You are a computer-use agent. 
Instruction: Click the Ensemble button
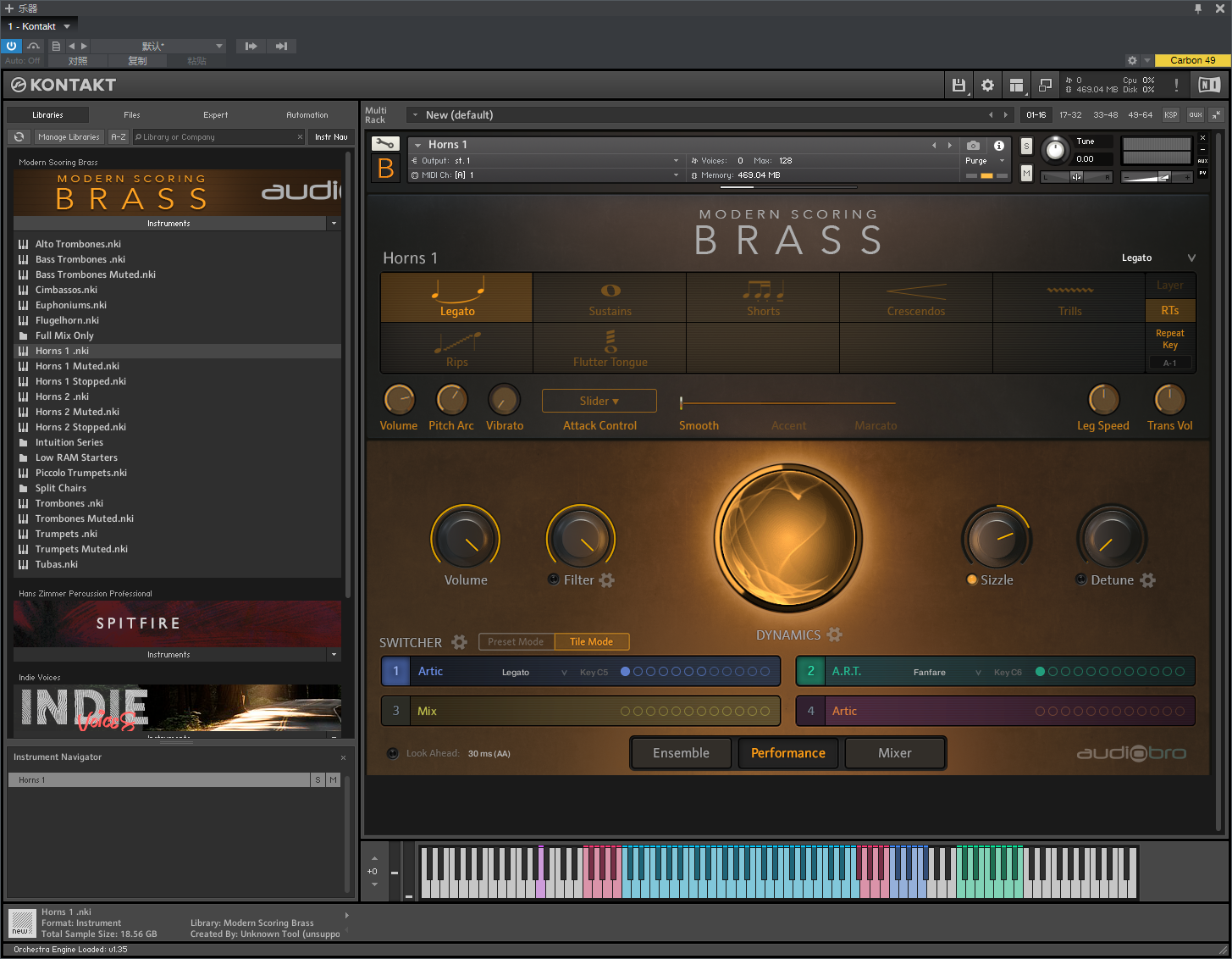(680, 752)
